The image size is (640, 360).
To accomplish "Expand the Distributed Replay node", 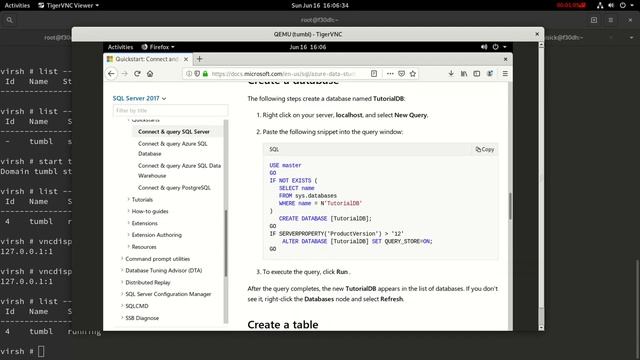I will (x=122, y=282).
